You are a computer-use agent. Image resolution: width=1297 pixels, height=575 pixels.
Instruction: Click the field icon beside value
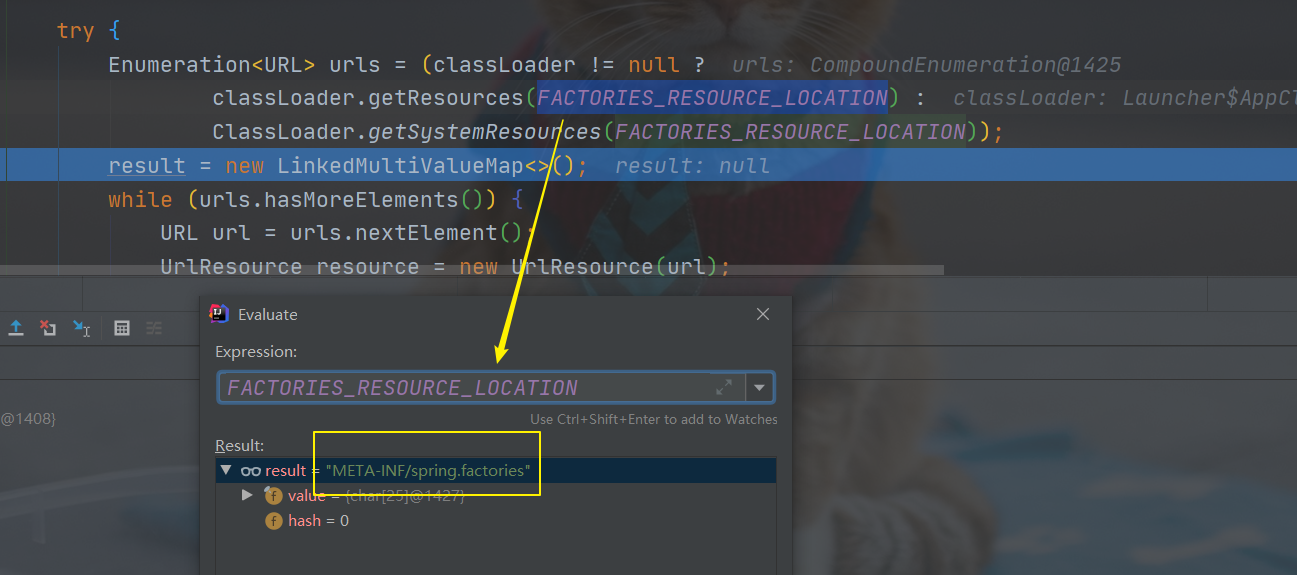[x=273, y=495]
